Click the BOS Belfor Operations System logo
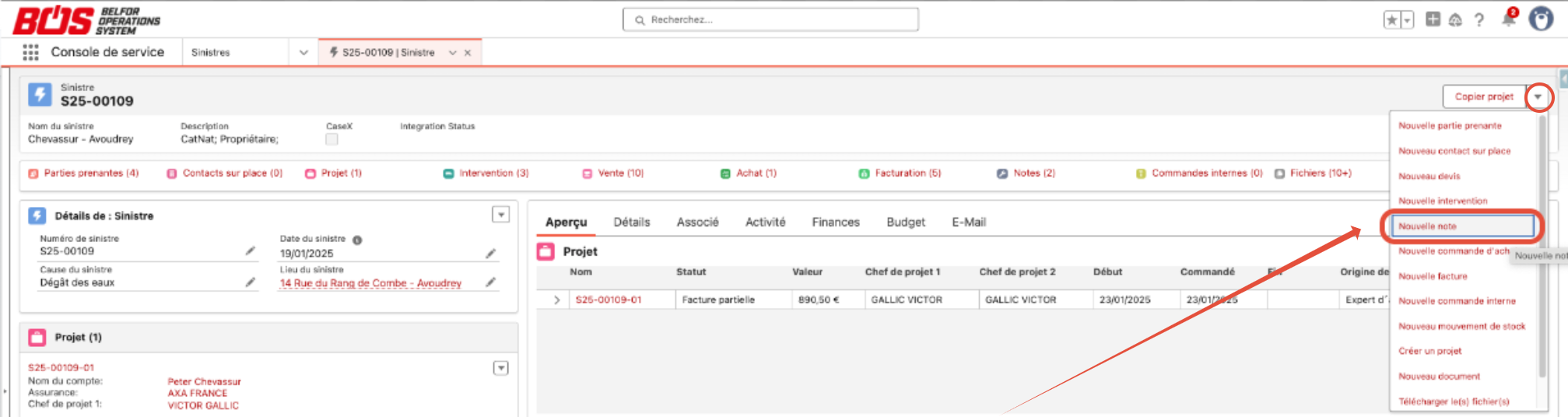Screen dimensions: 1568x417 86,20
